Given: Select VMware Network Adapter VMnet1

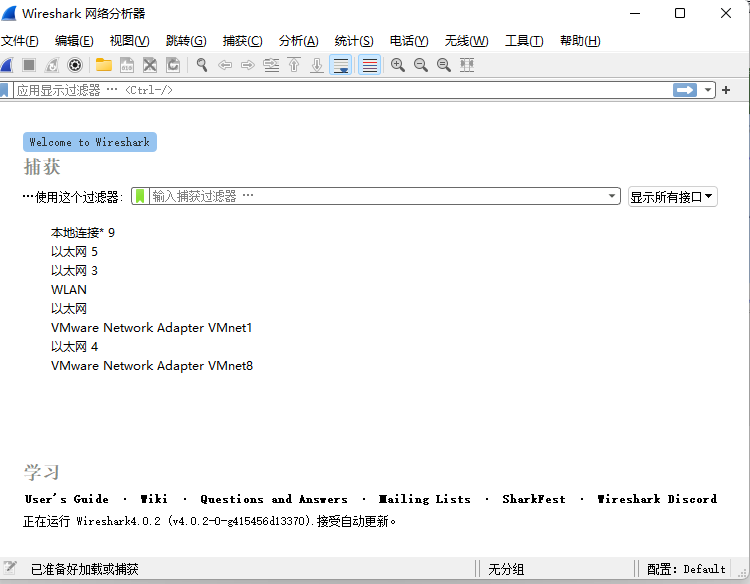Looking at the screenshot, I should pos(151,328).
